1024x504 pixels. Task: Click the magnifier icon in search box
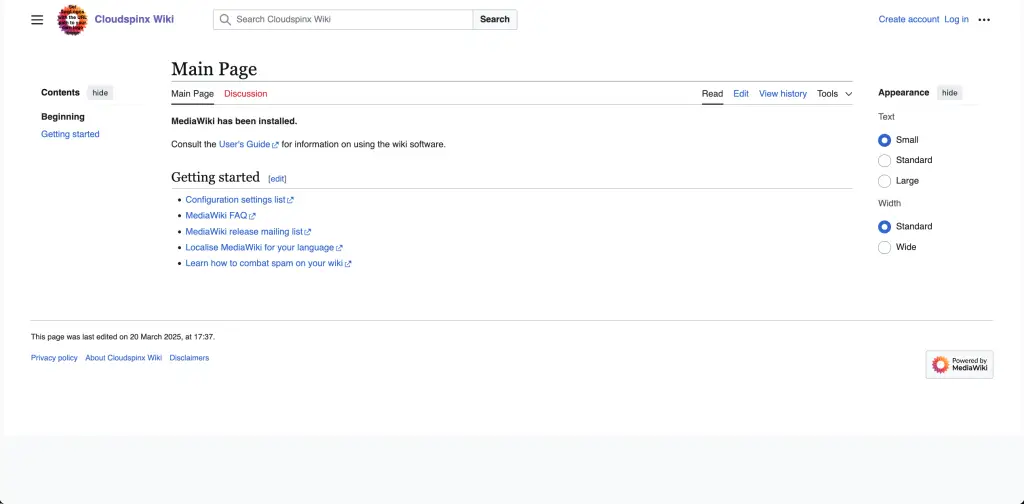pyautogui.click(x=225, y=20)
